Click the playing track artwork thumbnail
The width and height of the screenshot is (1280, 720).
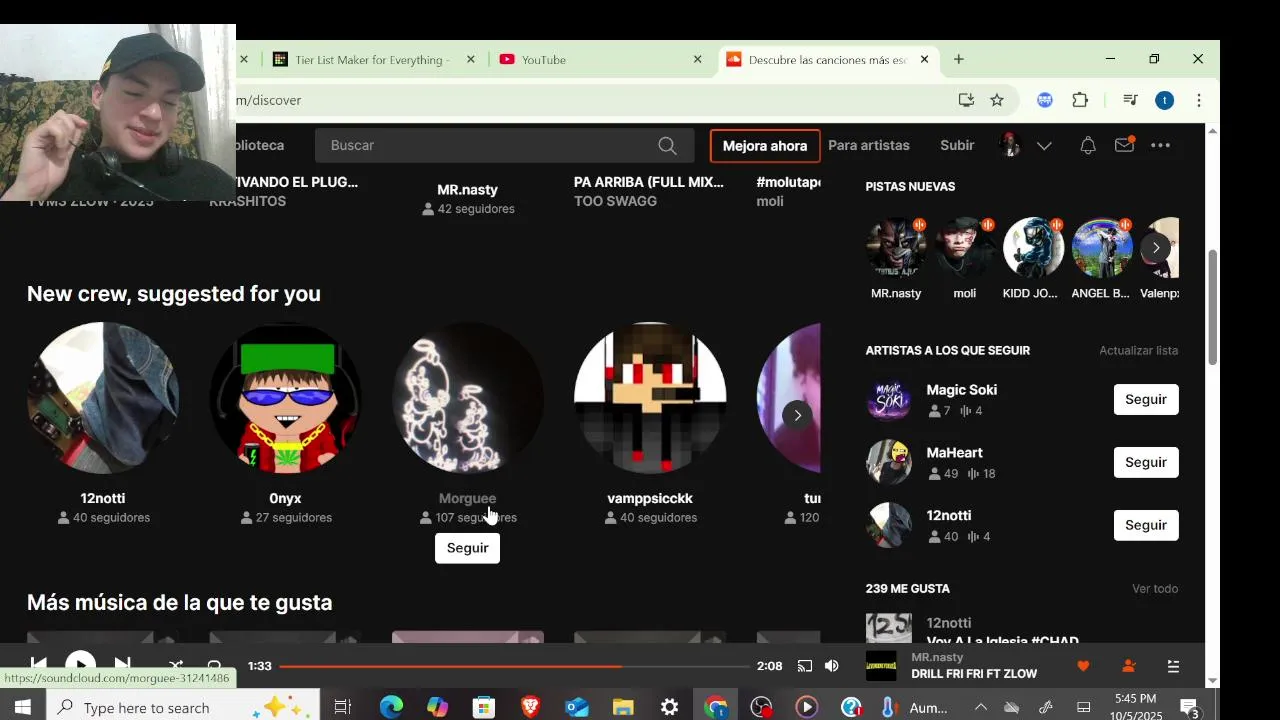point(881,666)
